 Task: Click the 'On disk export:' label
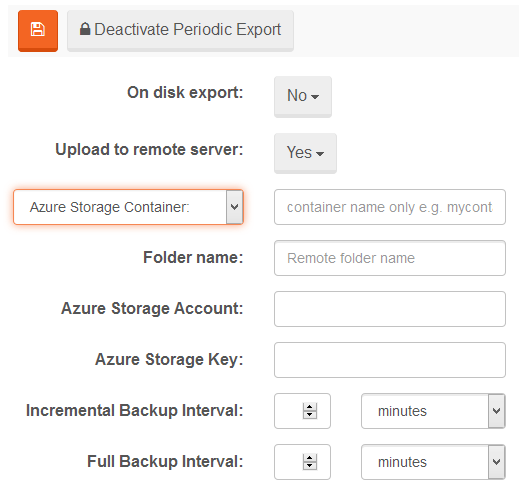tap(185, 92)
